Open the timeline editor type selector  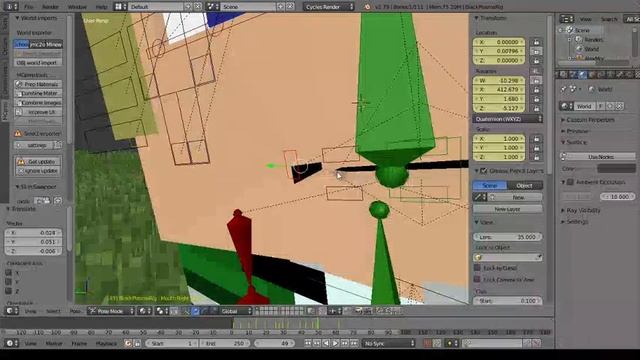pos(11,343)
